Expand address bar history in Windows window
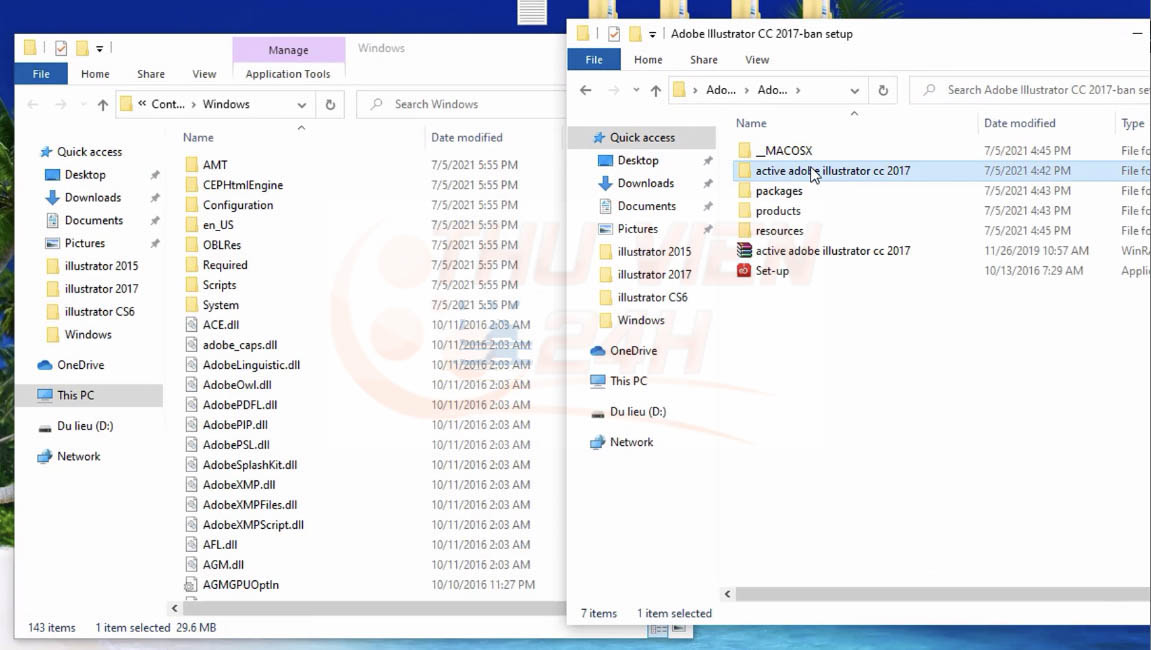 (302, 104)
